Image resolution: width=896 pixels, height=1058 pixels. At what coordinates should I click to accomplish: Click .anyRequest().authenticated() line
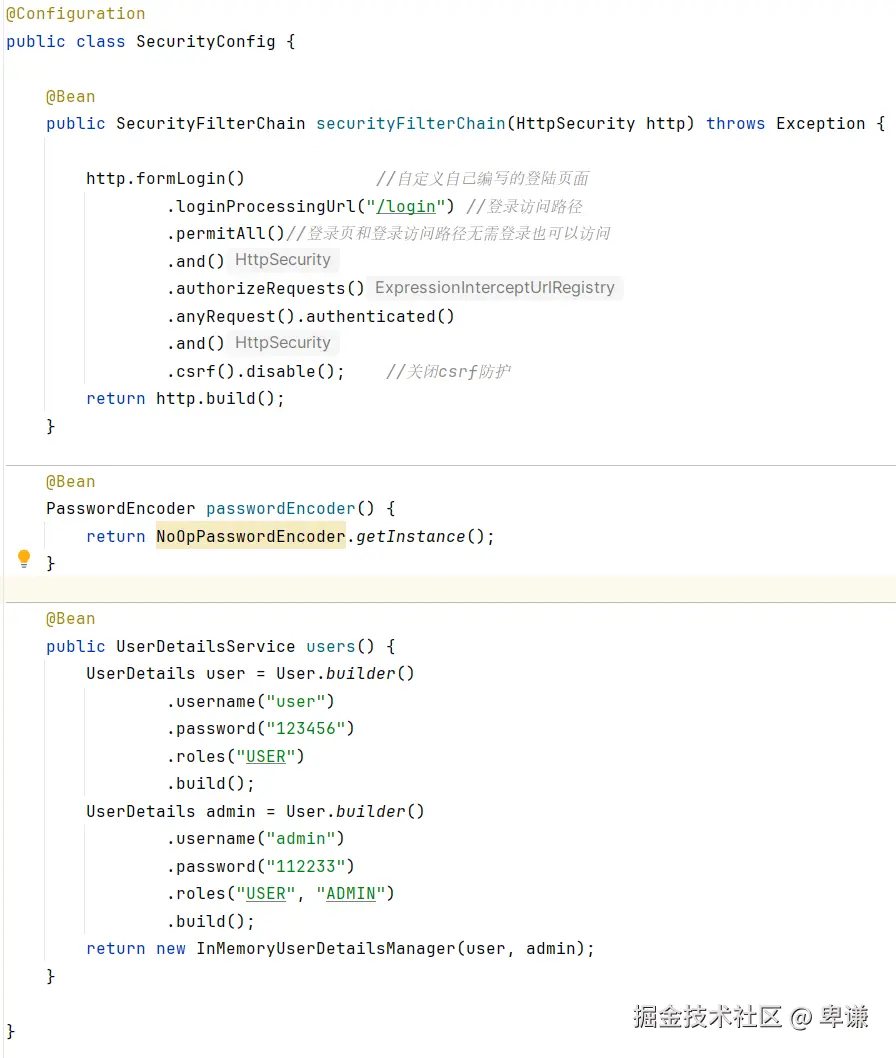coord(311,316)
